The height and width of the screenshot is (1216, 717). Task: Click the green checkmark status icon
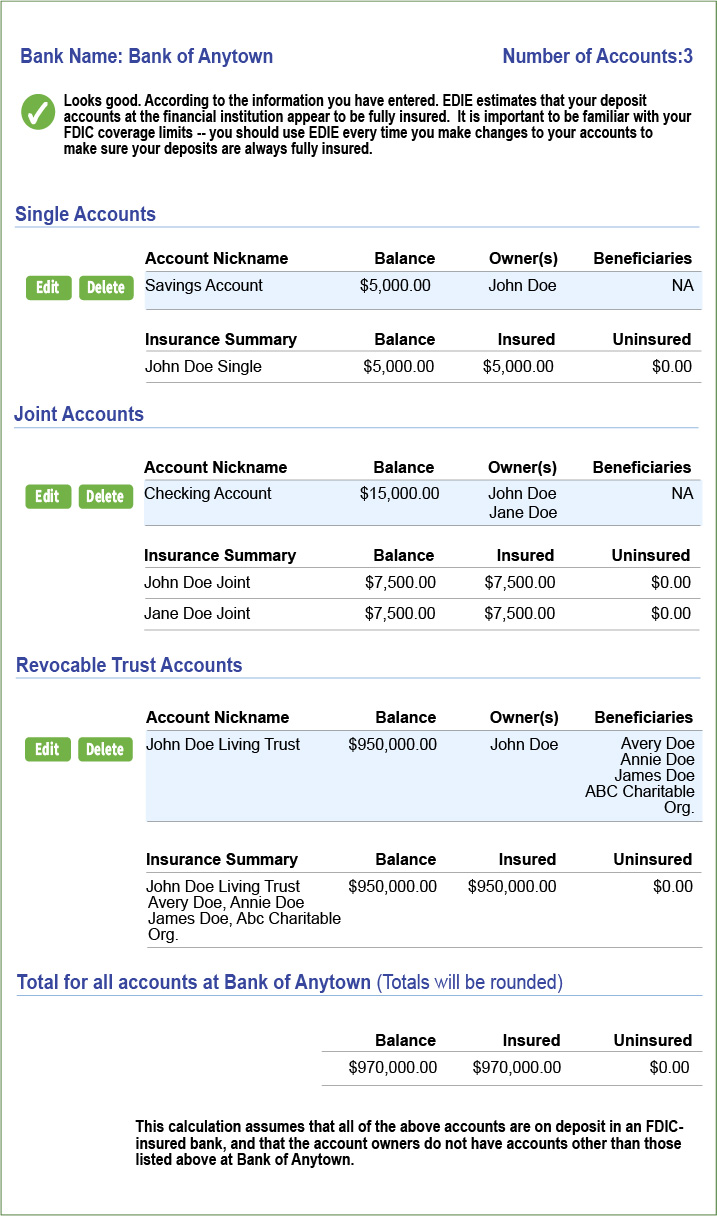(x=38, y=112)
